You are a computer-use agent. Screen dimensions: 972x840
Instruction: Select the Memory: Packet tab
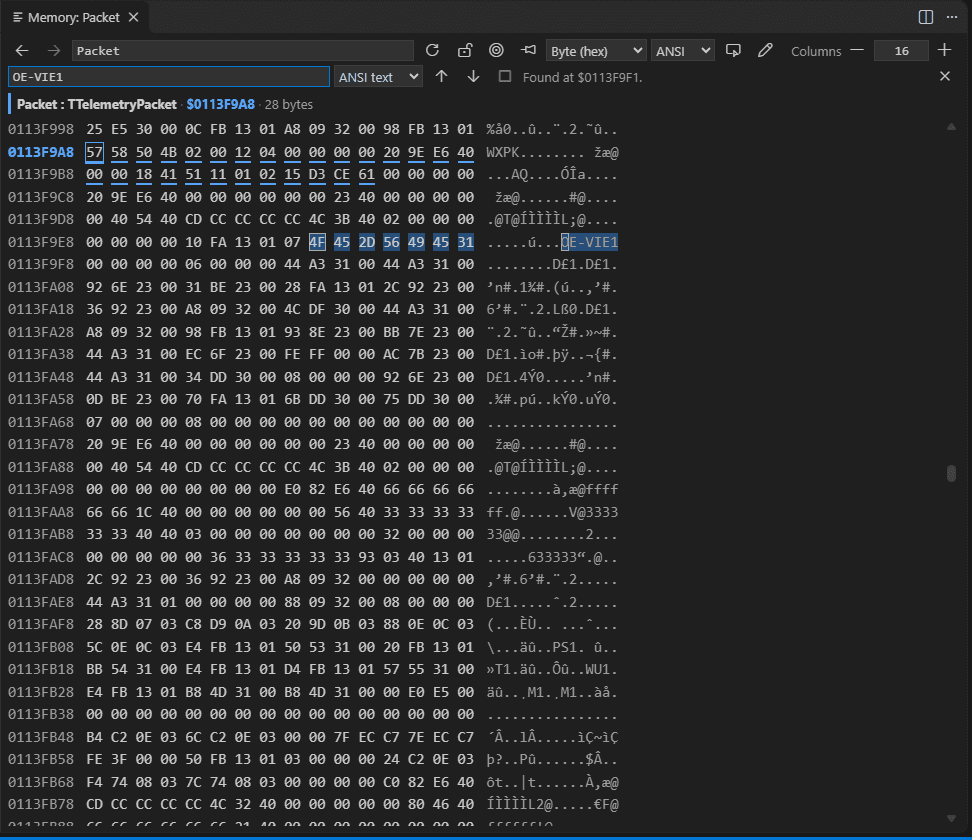tap(74, 17)
